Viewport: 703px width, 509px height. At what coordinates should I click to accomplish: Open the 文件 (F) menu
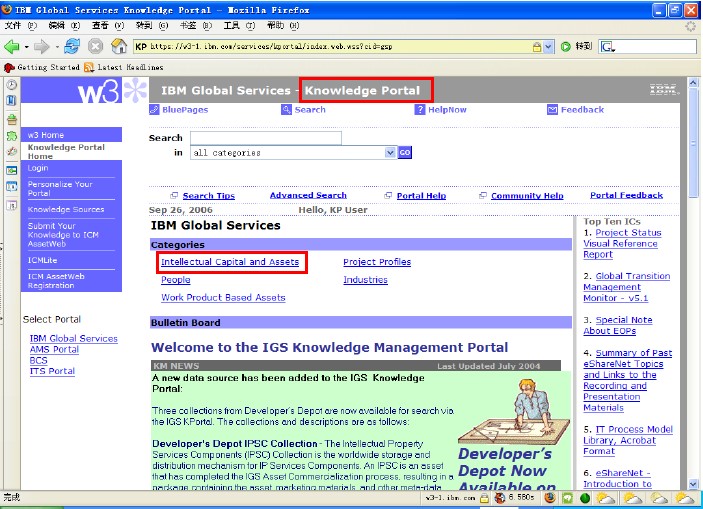pos(21,26)
